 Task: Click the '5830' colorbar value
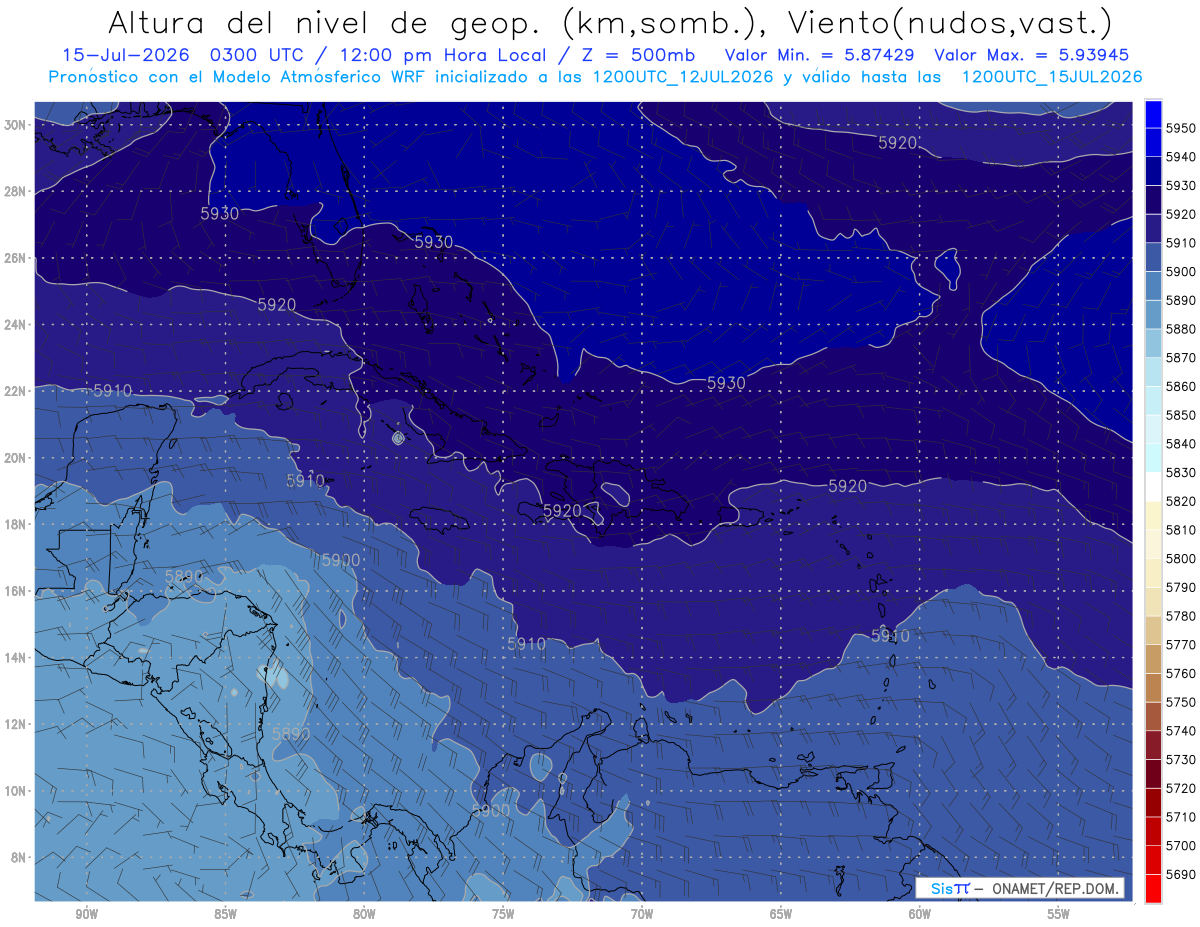point(1181,472)
